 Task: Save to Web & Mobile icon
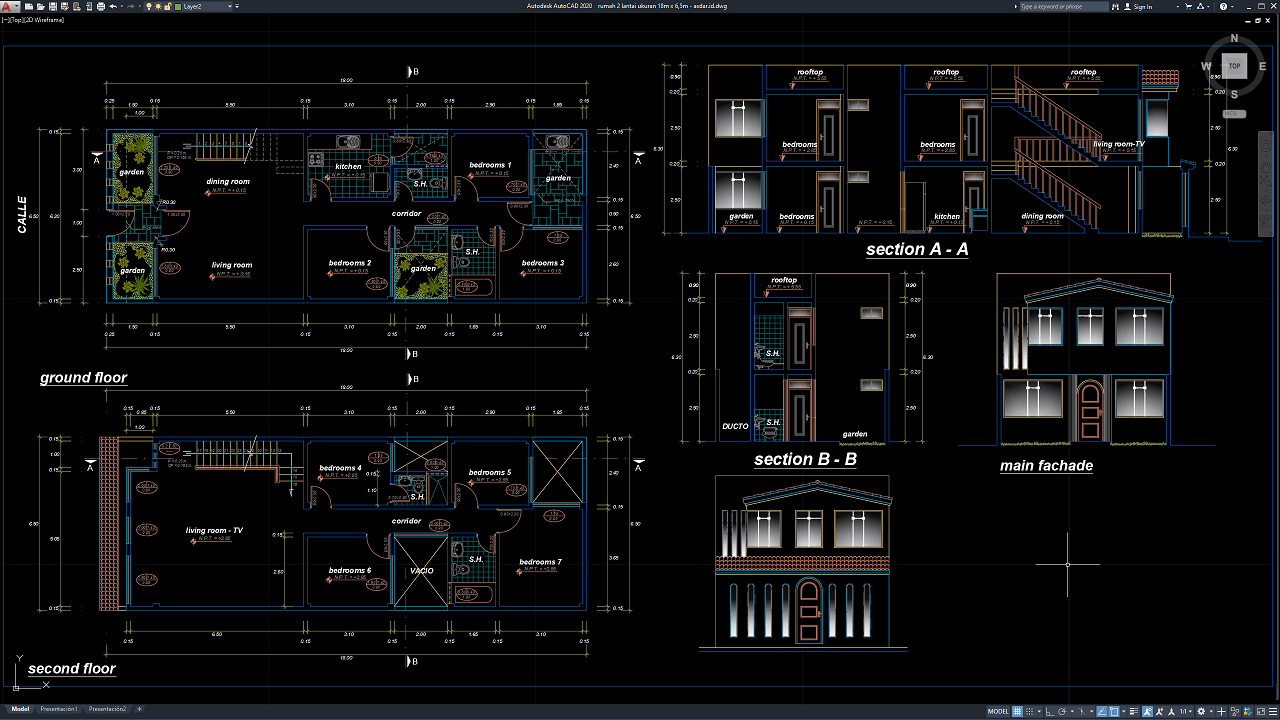[89, 6]
